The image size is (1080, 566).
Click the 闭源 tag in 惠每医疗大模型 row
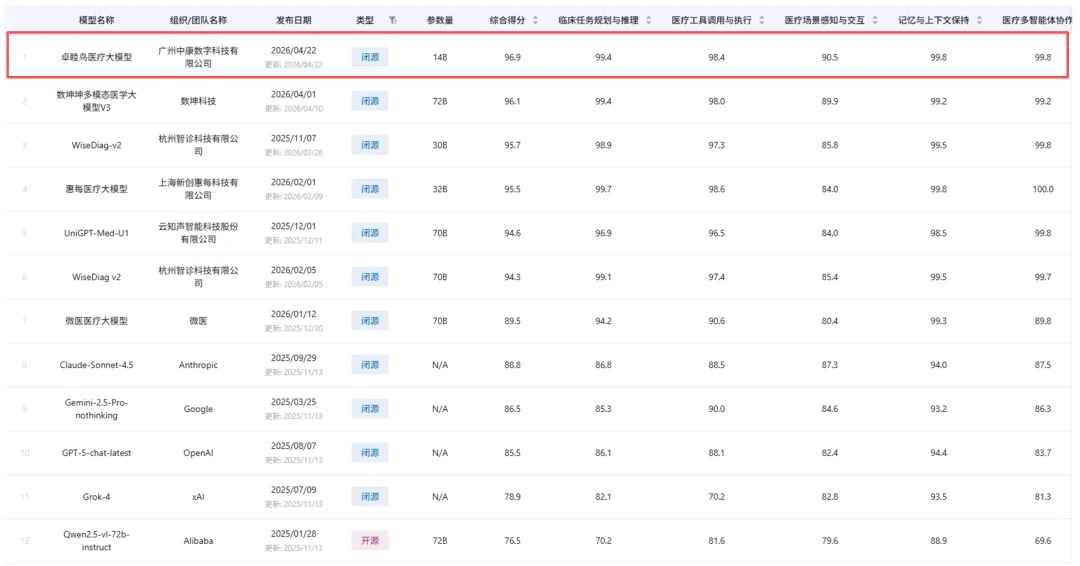click(370, 189)
